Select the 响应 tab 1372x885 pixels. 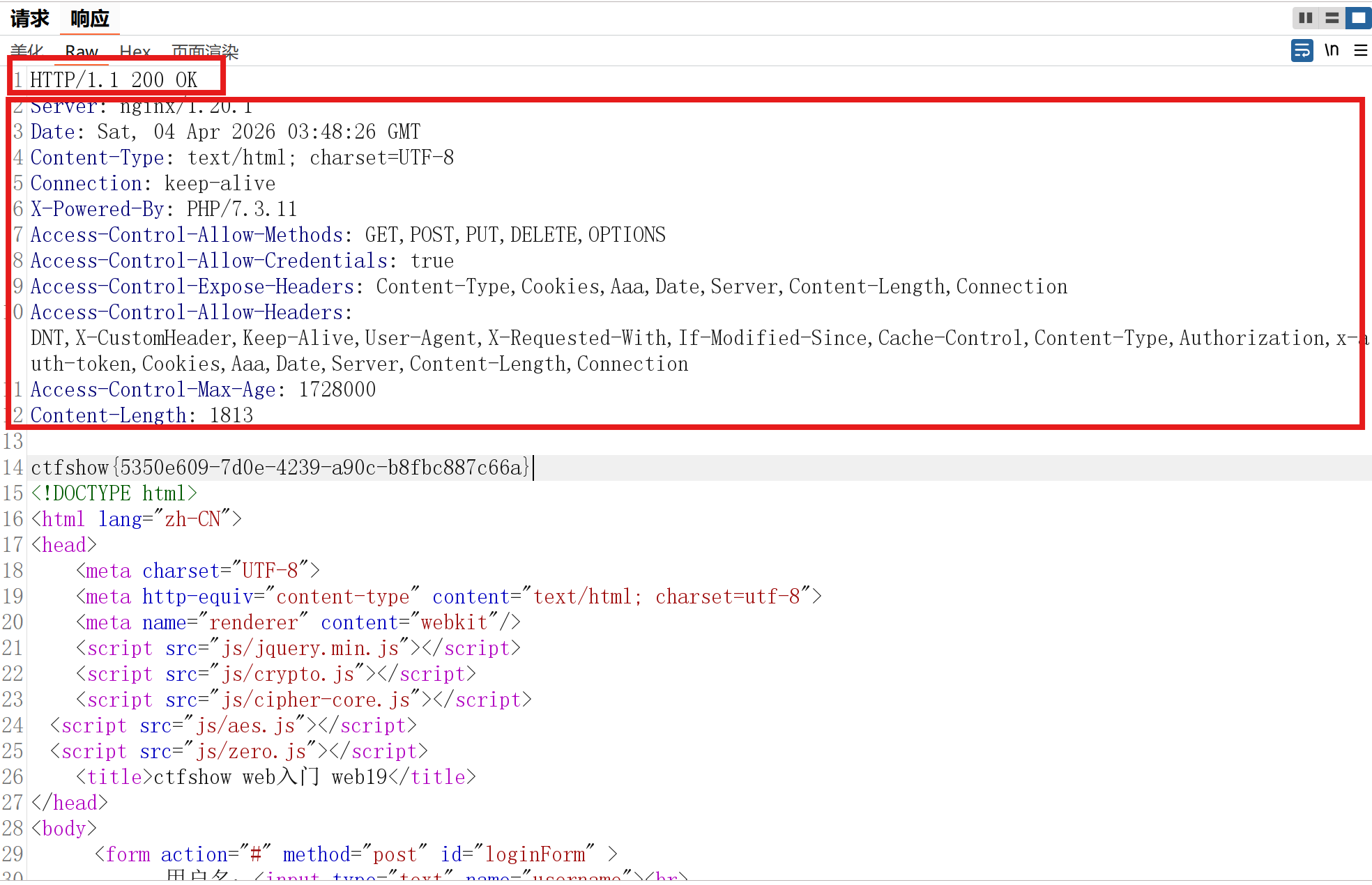pyautogui.click(x=90, y=19)
